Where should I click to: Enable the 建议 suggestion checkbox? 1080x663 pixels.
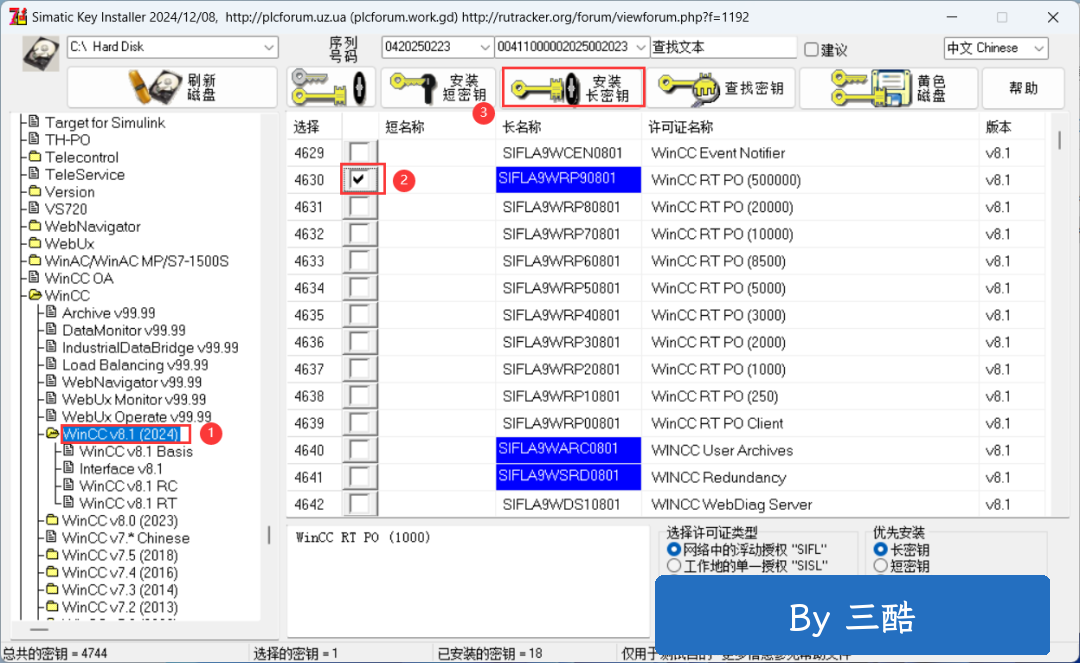(811, 49)
